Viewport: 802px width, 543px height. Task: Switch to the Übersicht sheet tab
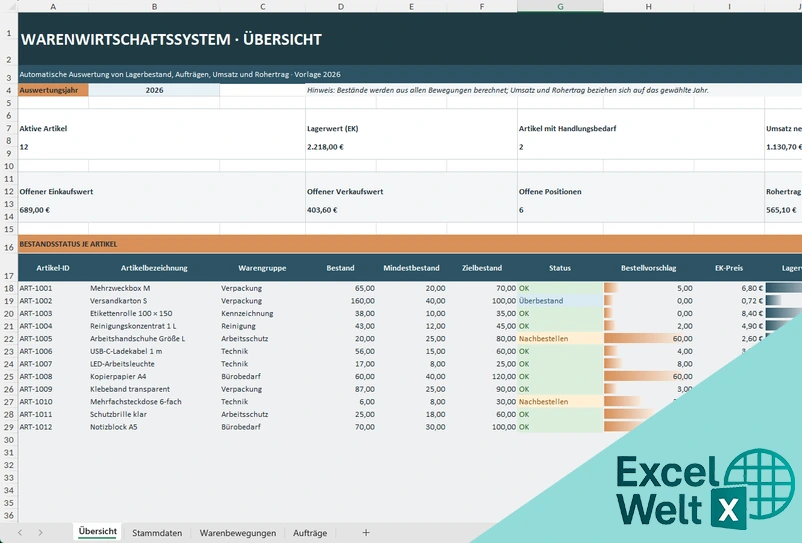tap(98, 532)
